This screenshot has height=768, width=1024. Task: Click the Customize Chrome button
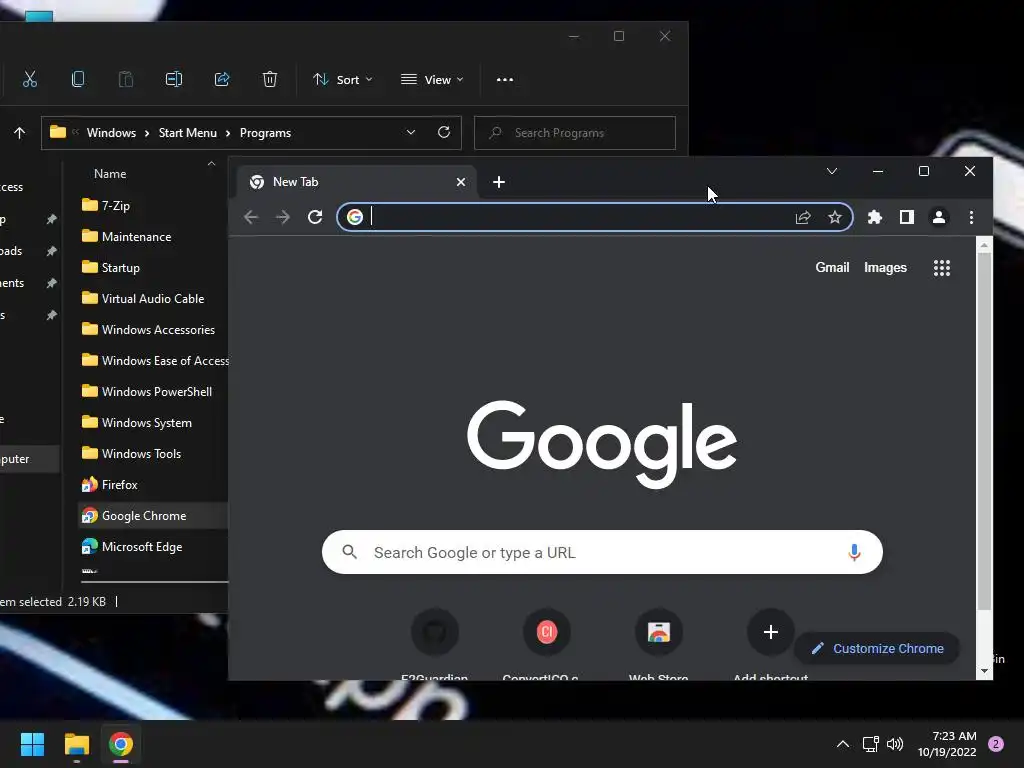tap(877, 648)
